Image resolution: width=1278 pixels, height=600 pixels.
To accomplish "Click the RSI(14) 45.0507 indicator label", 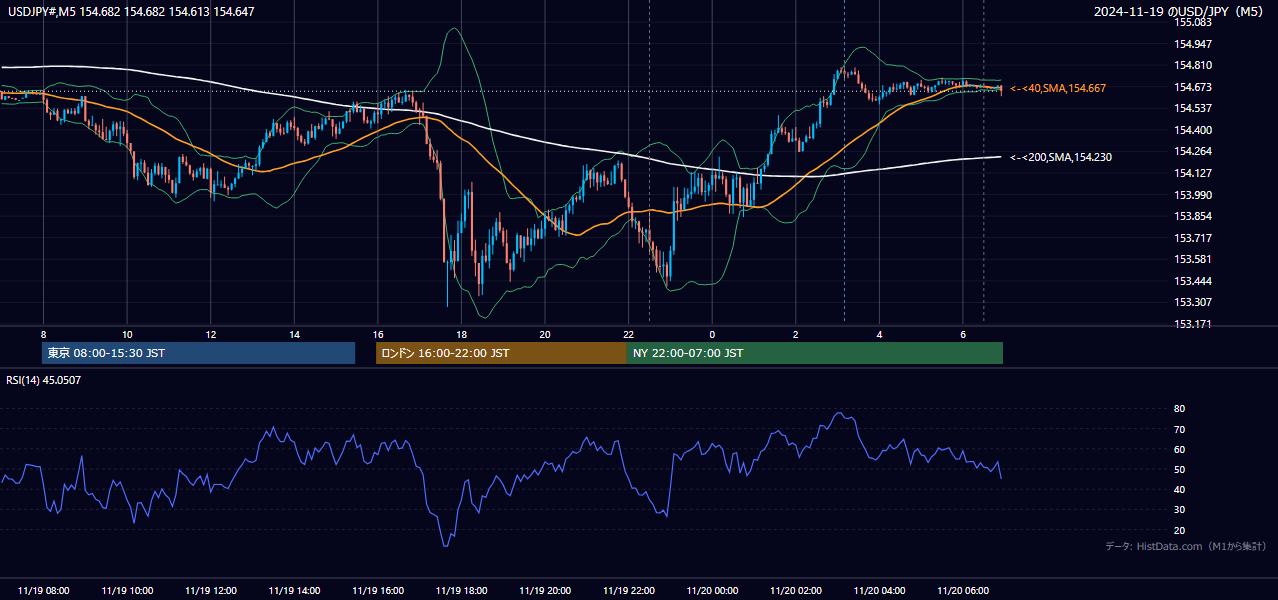I will coord(43,380).
